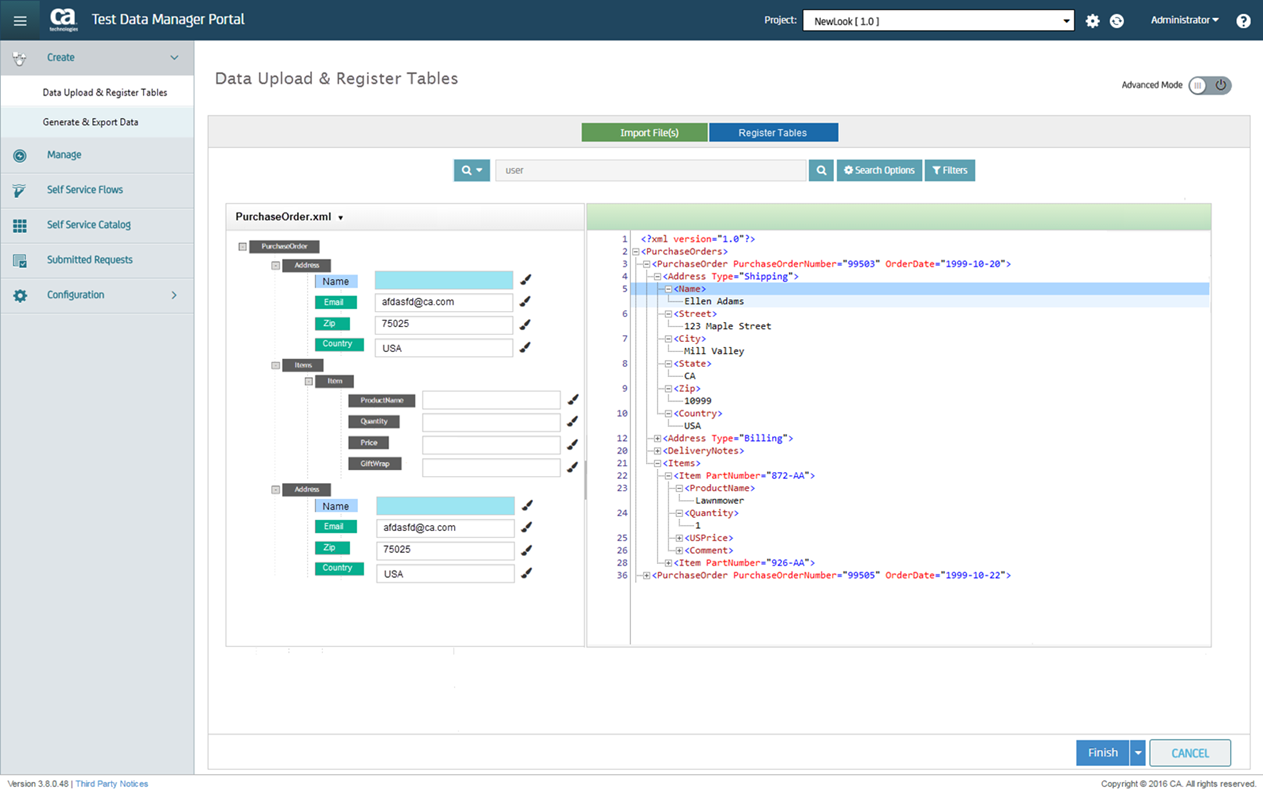Open the PurchaseOrder.xml file dropdown
Screen dimensions: 1263x793
click(x=341, y=218)
